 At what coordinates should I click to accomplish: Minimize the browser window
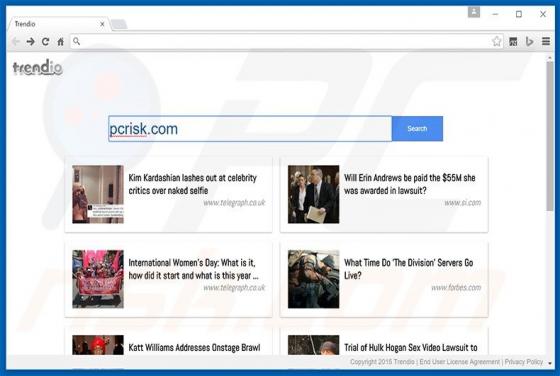[x=495, y=14]
